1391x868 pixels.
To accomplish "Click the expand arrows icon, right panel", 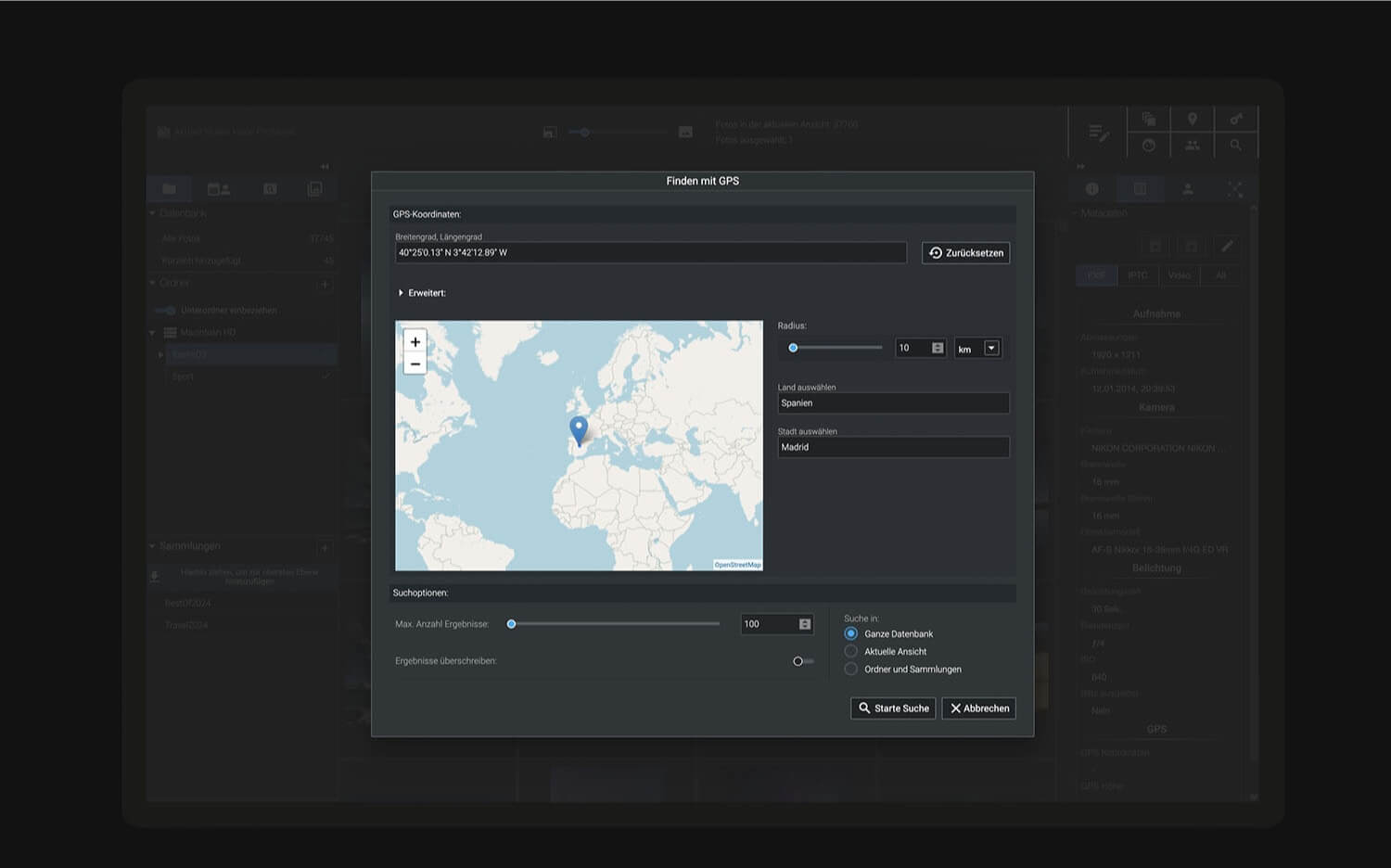I will (x=1235, y=189).
